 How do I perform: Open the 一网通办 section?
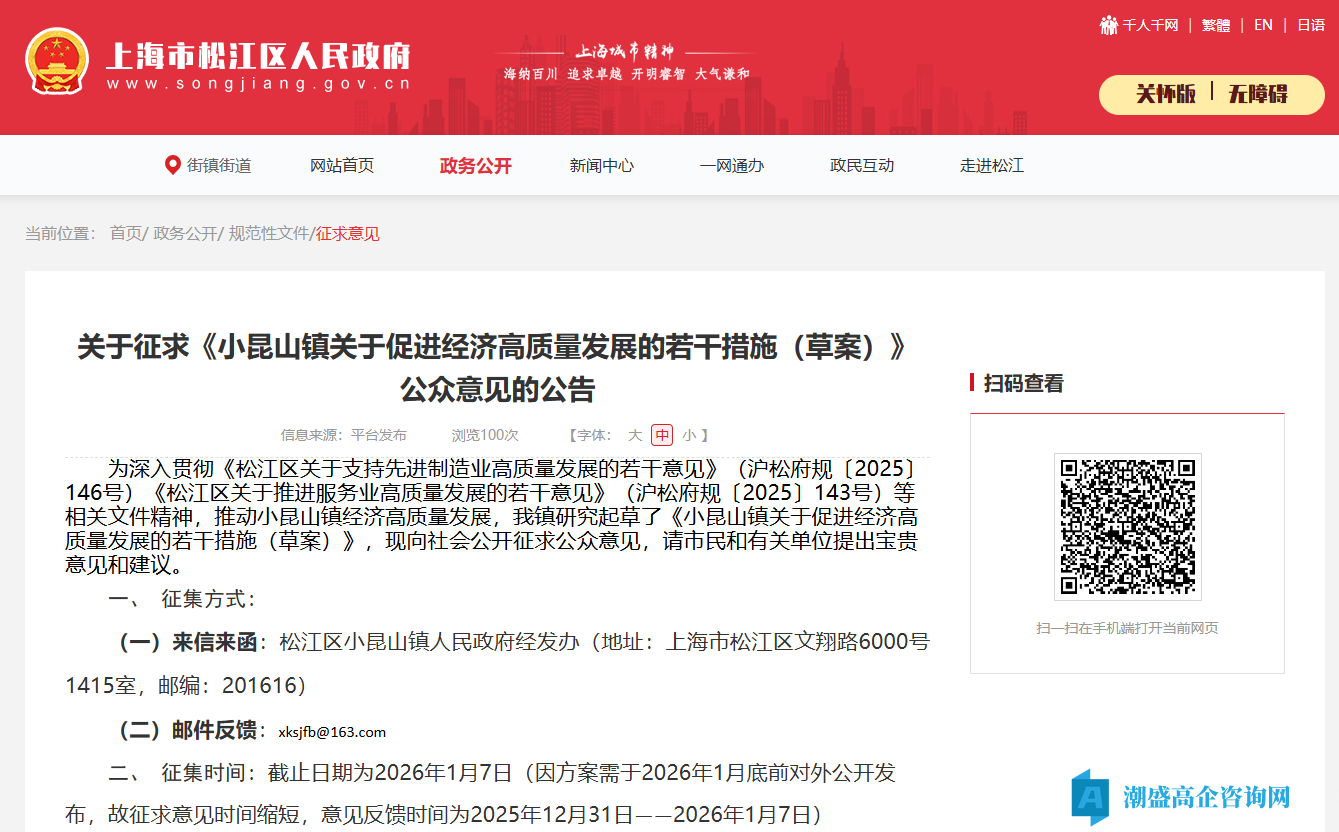(x=732, y=165)
